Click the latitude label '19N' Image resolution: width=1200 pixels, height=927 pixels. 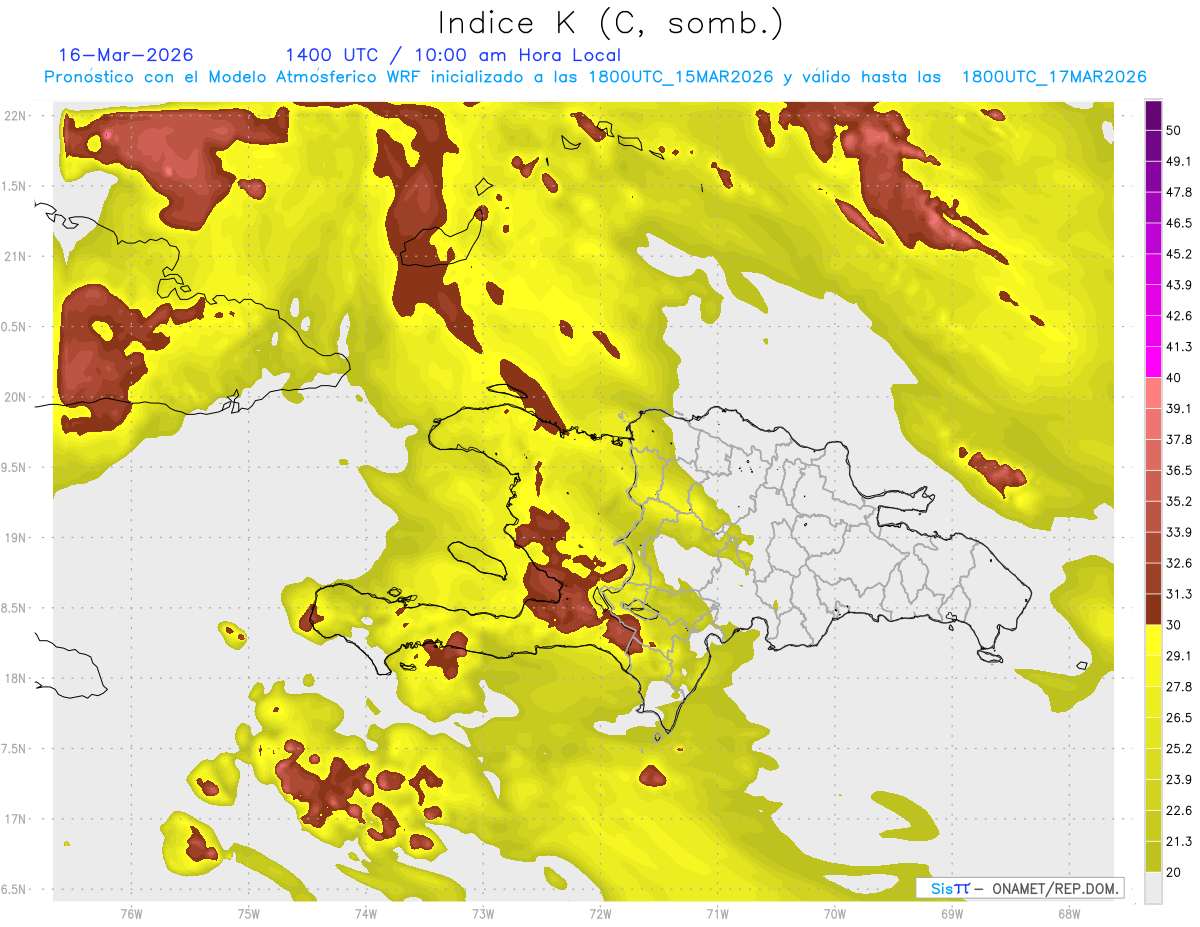(x=14, y=538)
